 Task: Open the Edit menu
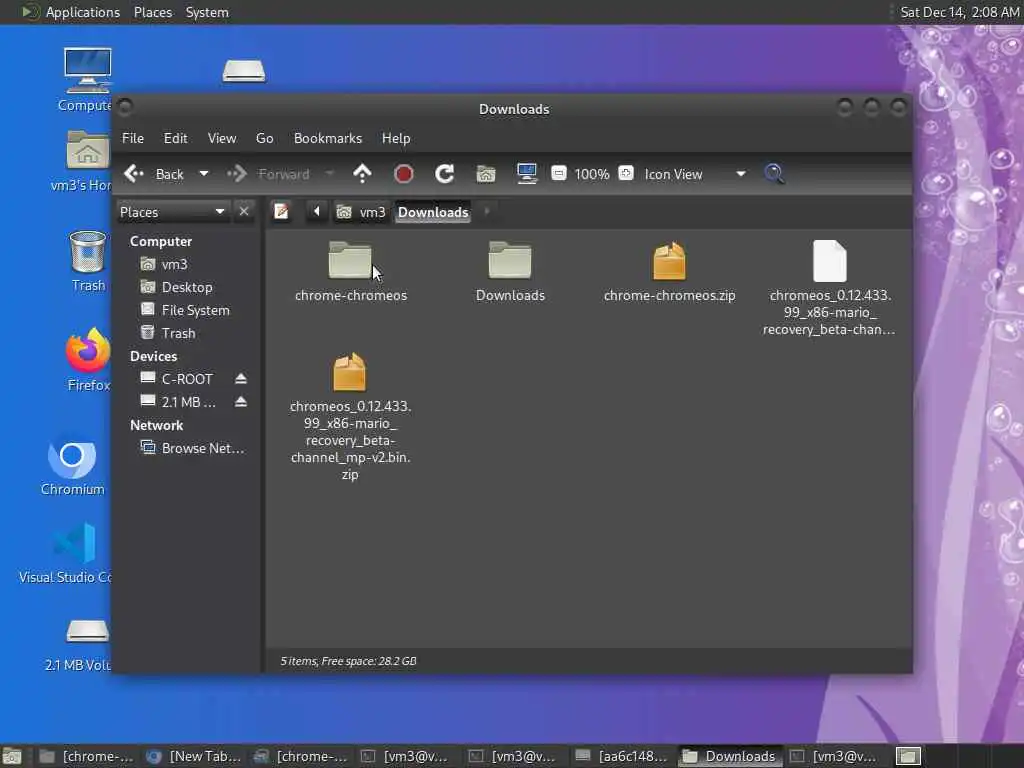tap(175, 138)
